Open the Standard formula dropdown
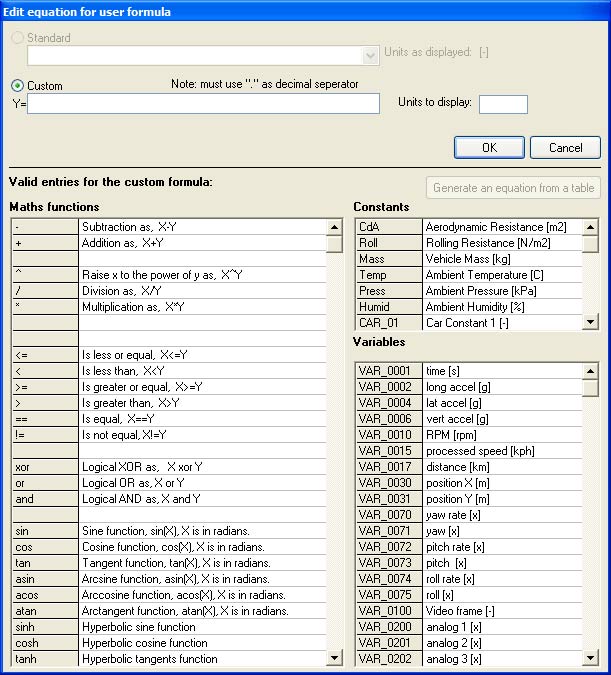611x675 pixels. (369, 55)
